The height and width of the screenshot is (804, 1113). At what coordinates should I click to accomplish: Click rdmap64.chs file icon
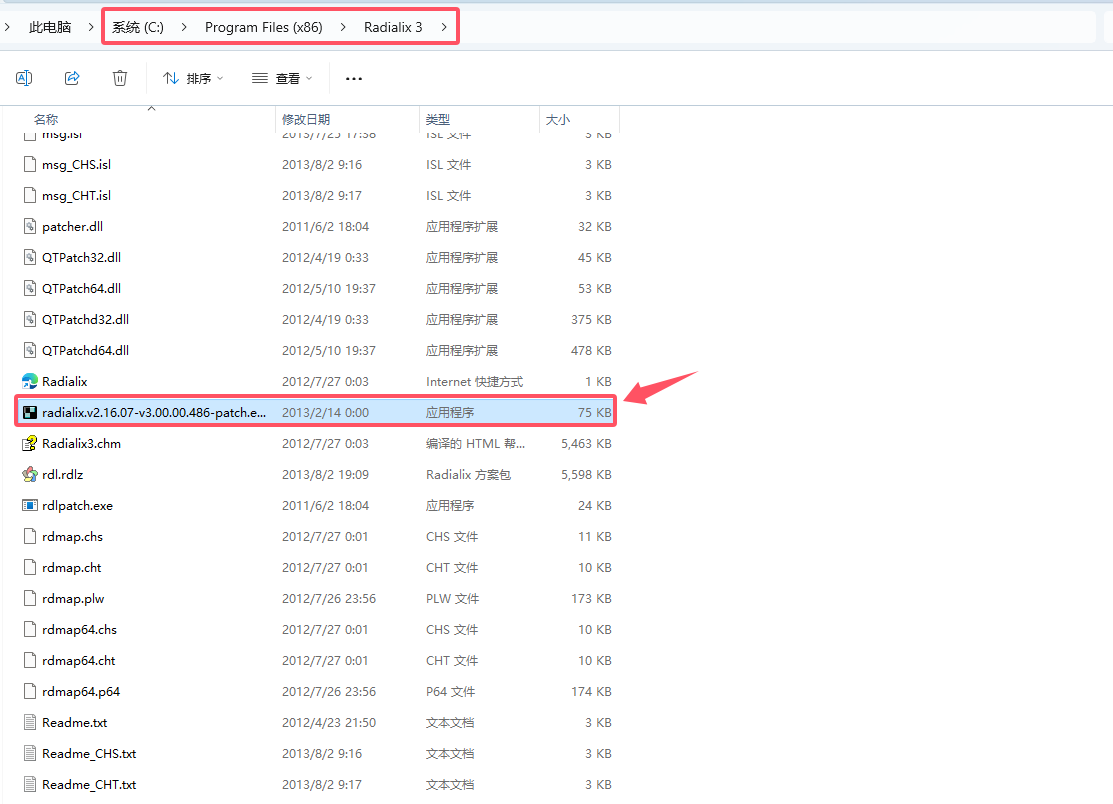coord(30,629)
